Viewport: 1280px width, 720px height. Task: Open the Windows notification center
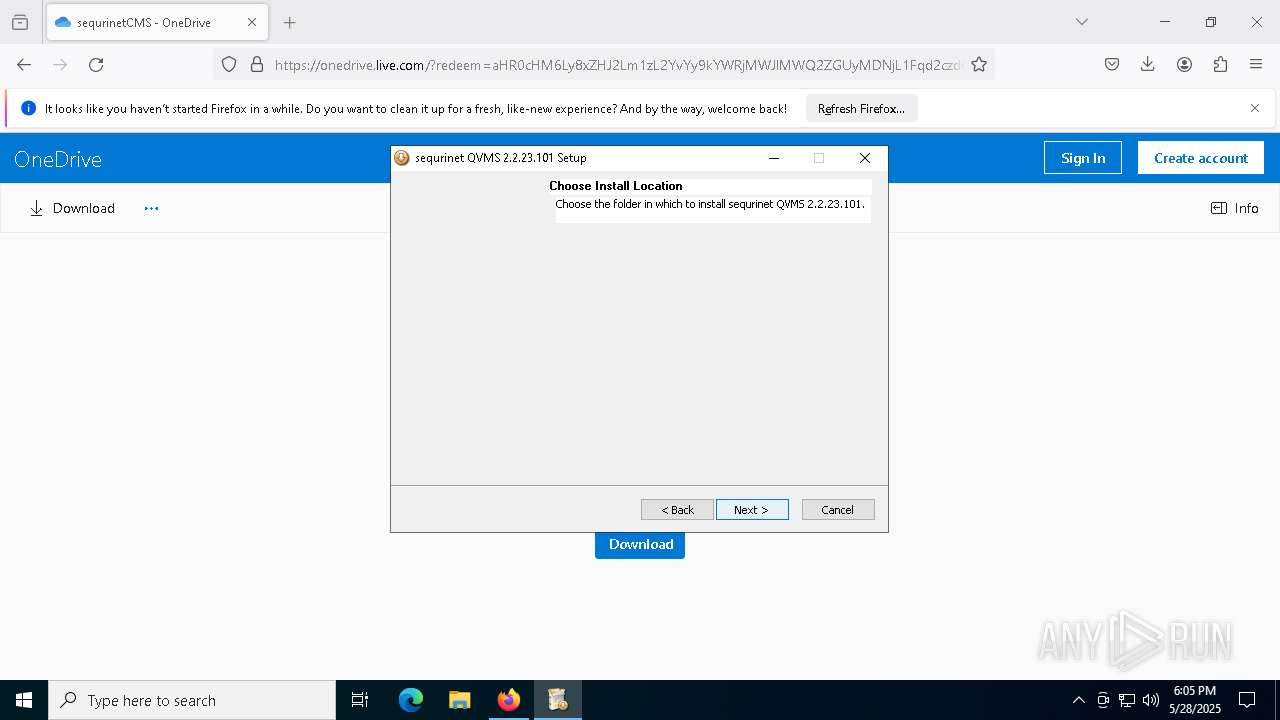pos(1247,700)
